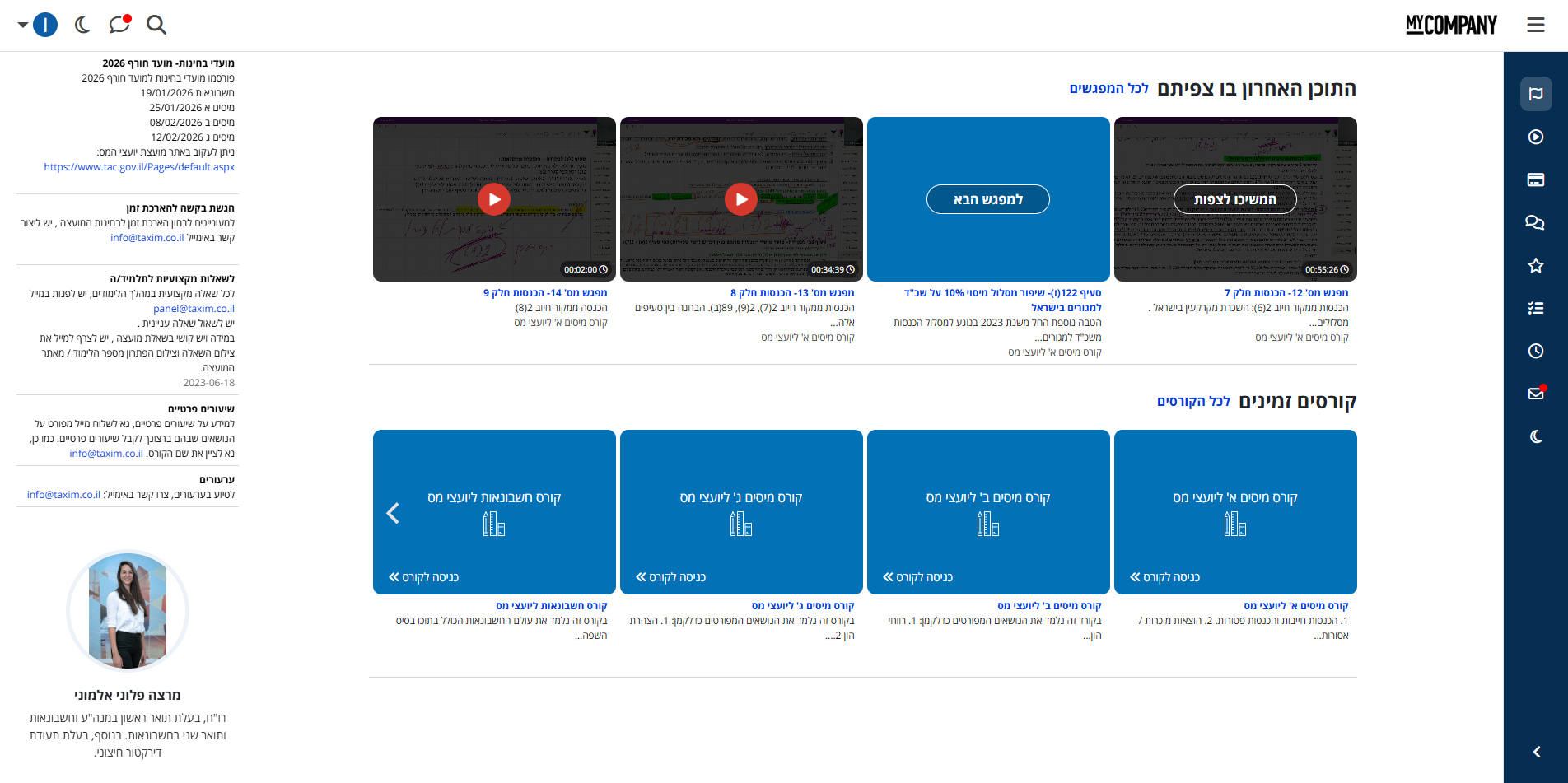Open top bar chat notifications icon
1568x783 pixels.
[119, 25]
